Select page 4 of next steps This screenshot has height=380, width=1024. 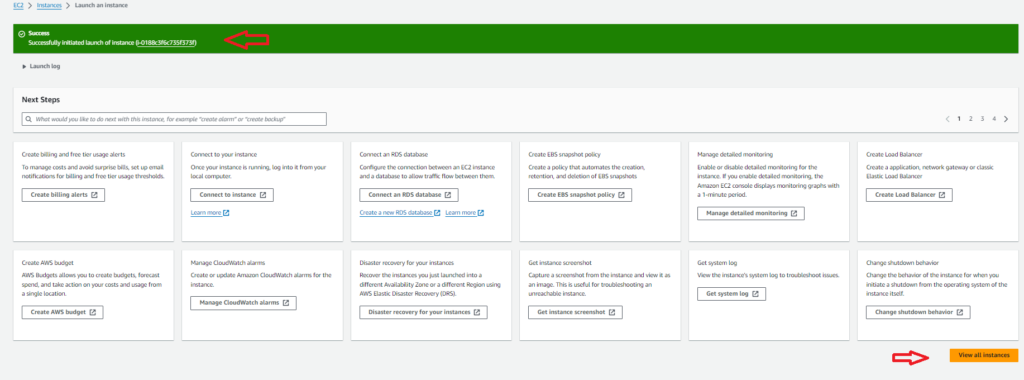point(994,119)
